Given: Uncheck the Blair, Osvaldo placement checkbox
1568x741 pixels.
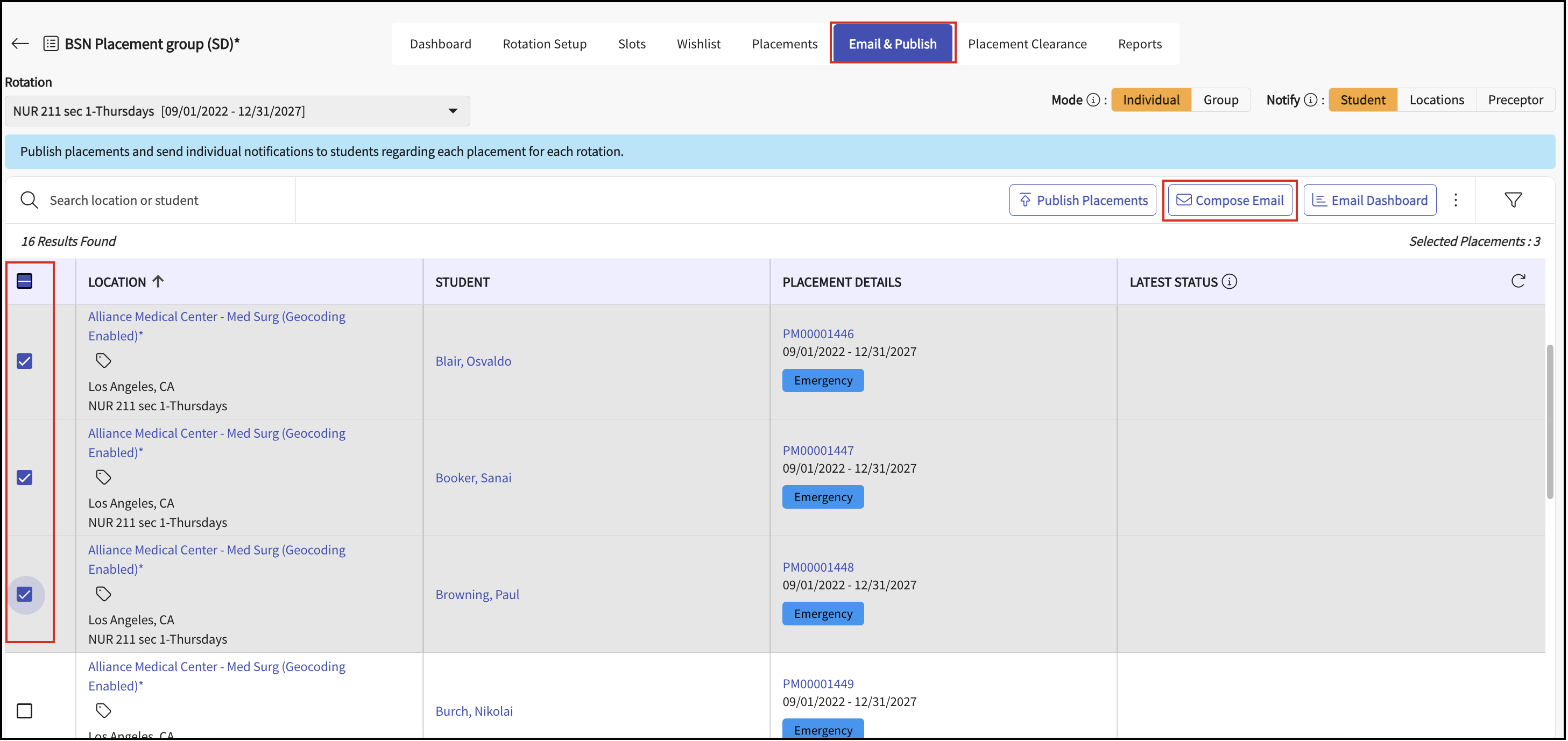Looking at the screenshot, I should pyautogui.click(x=24, y=361).
